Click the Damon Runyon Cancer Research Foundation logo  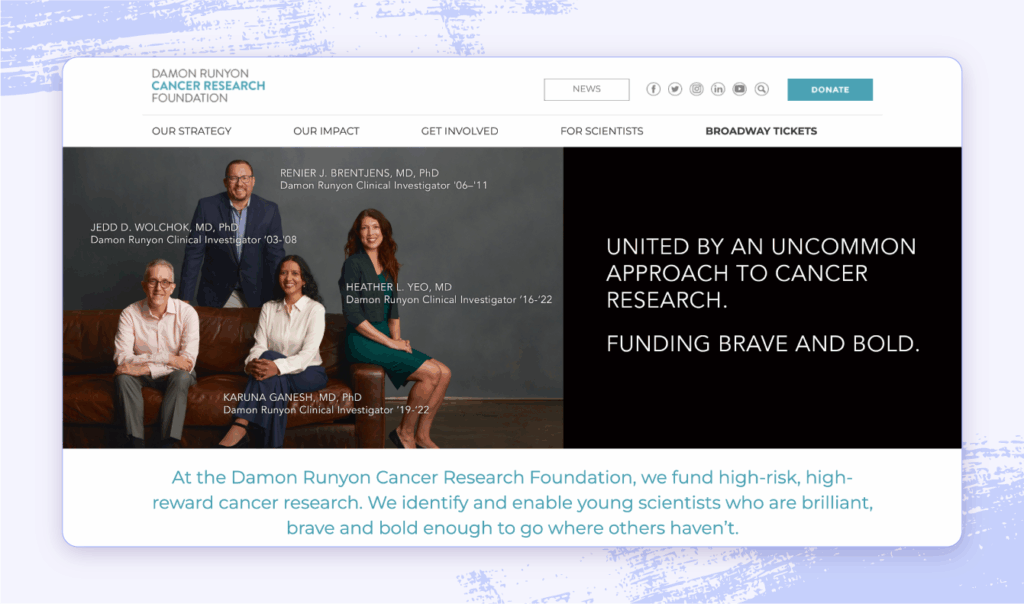pyautogui.click(x=208, y=86)
